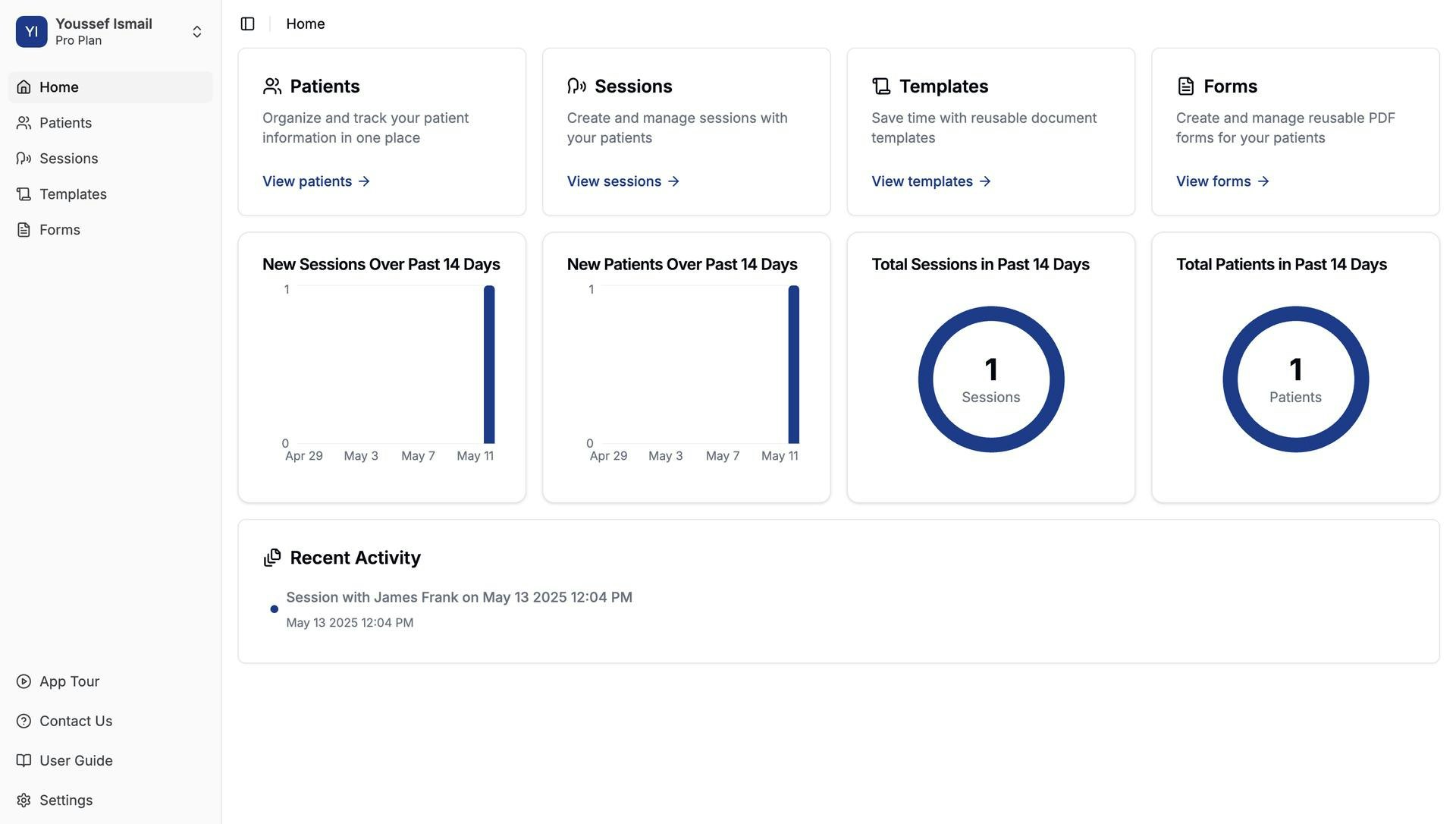1456x824 pixels.
Task: Click the Total Sessions donut ring
Action: [x=925, y=379]
